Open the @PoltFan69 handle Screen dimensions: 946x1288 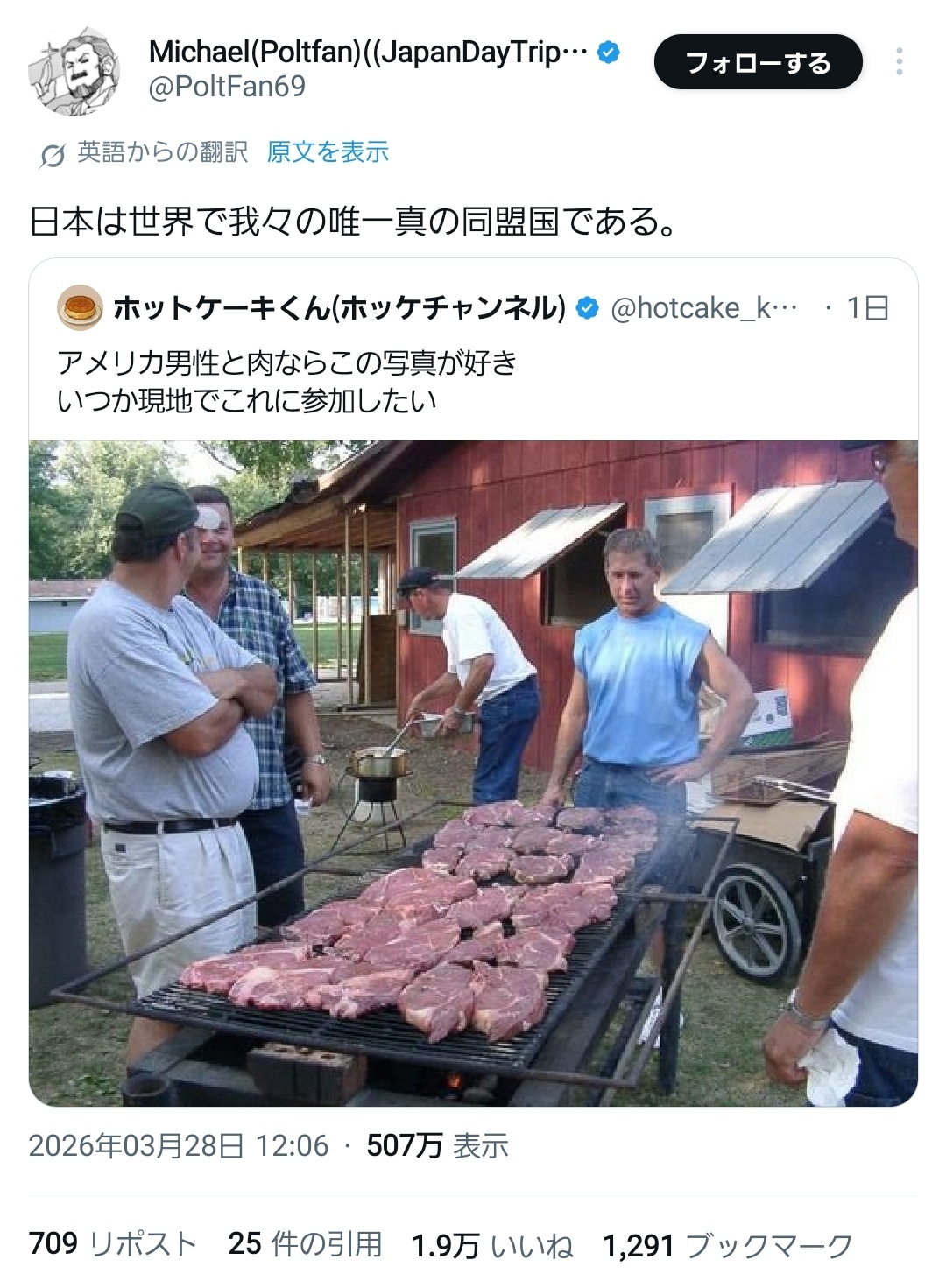point(227,88)
